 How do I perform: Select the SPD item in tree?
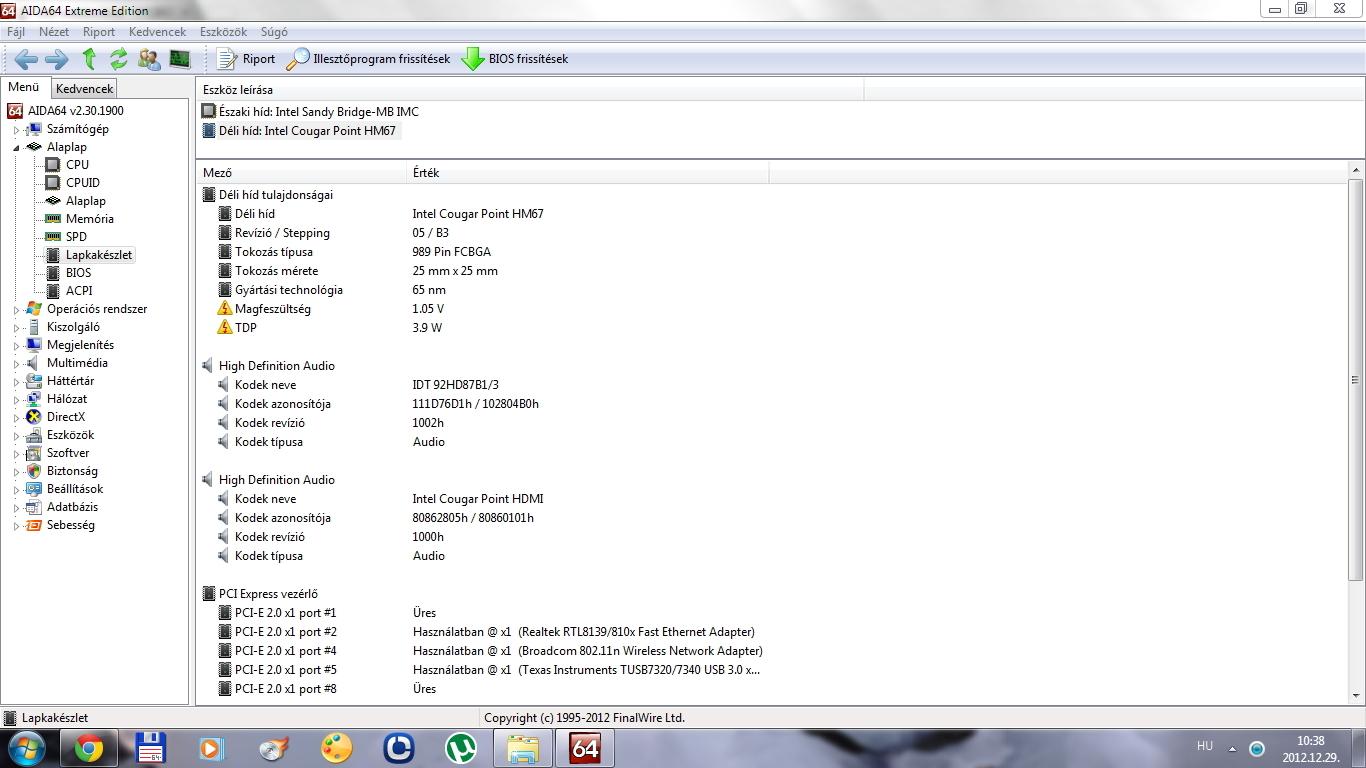[76, 237]
